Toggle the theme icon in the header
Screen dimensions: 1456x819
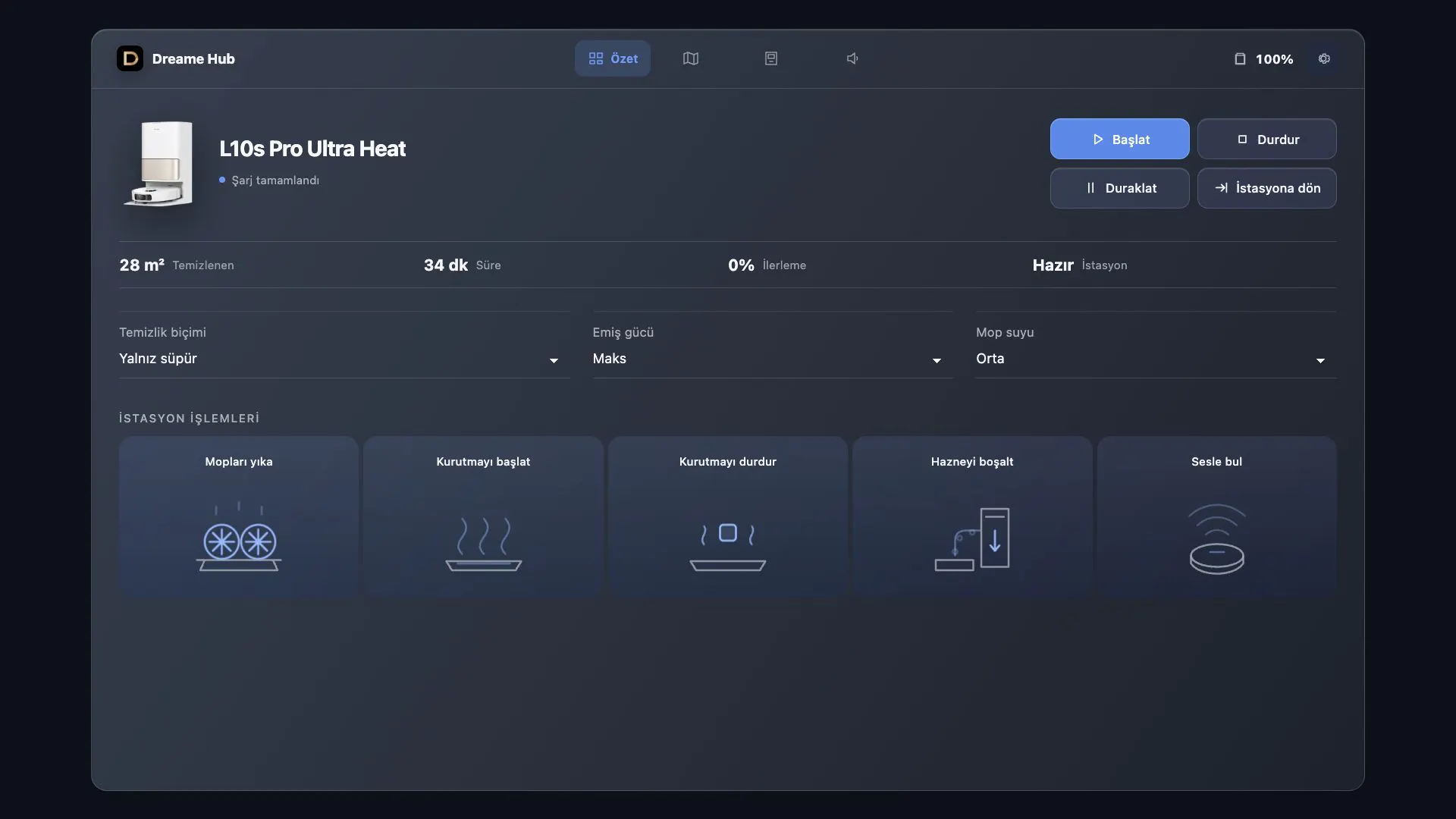coord(1324,58)
